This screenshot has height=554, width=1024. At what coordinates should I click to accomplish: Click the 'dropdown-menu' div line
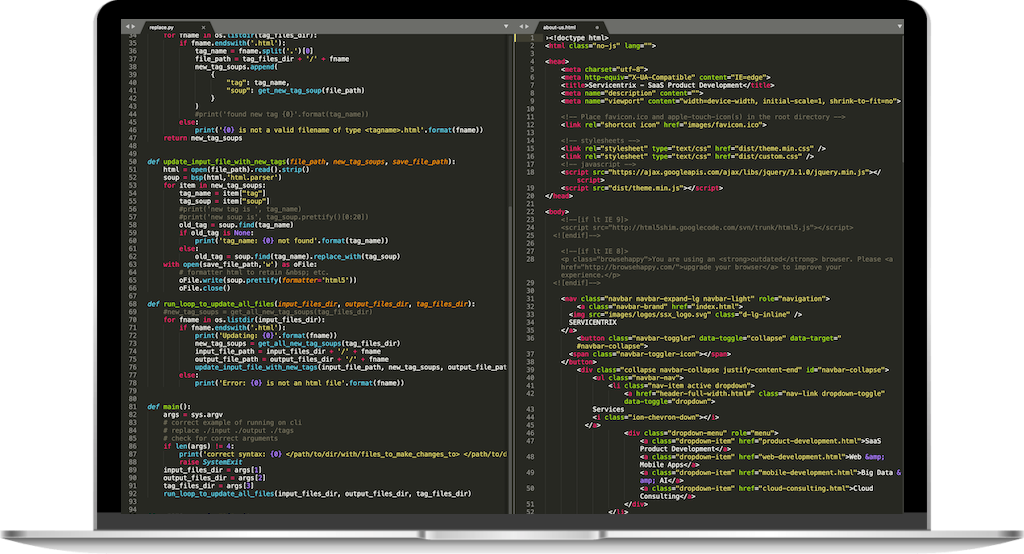click(701, 433)
